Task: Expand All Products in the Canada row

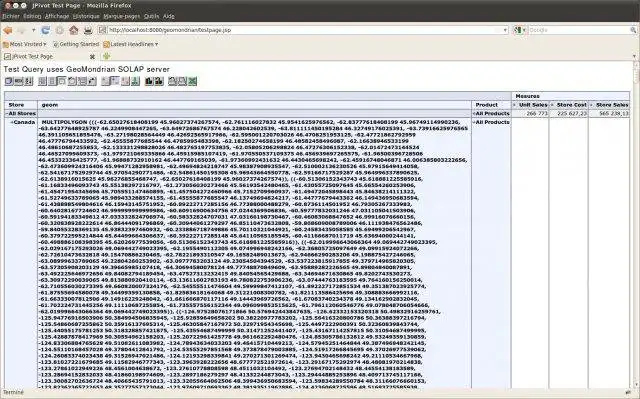Action: (x=474, y=122)
